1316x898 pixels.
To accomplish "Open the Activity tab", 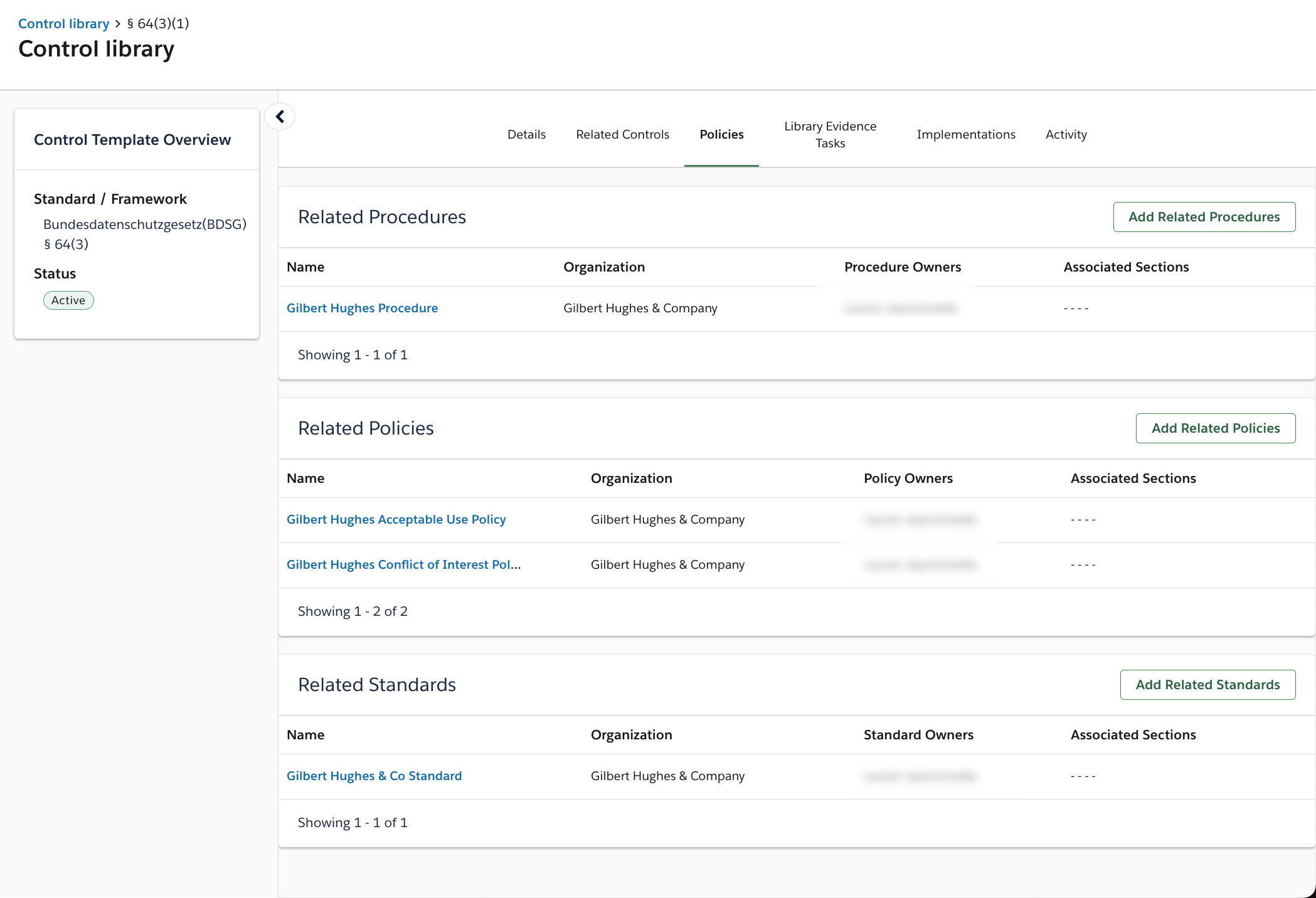I will (x=1066, y=134).
